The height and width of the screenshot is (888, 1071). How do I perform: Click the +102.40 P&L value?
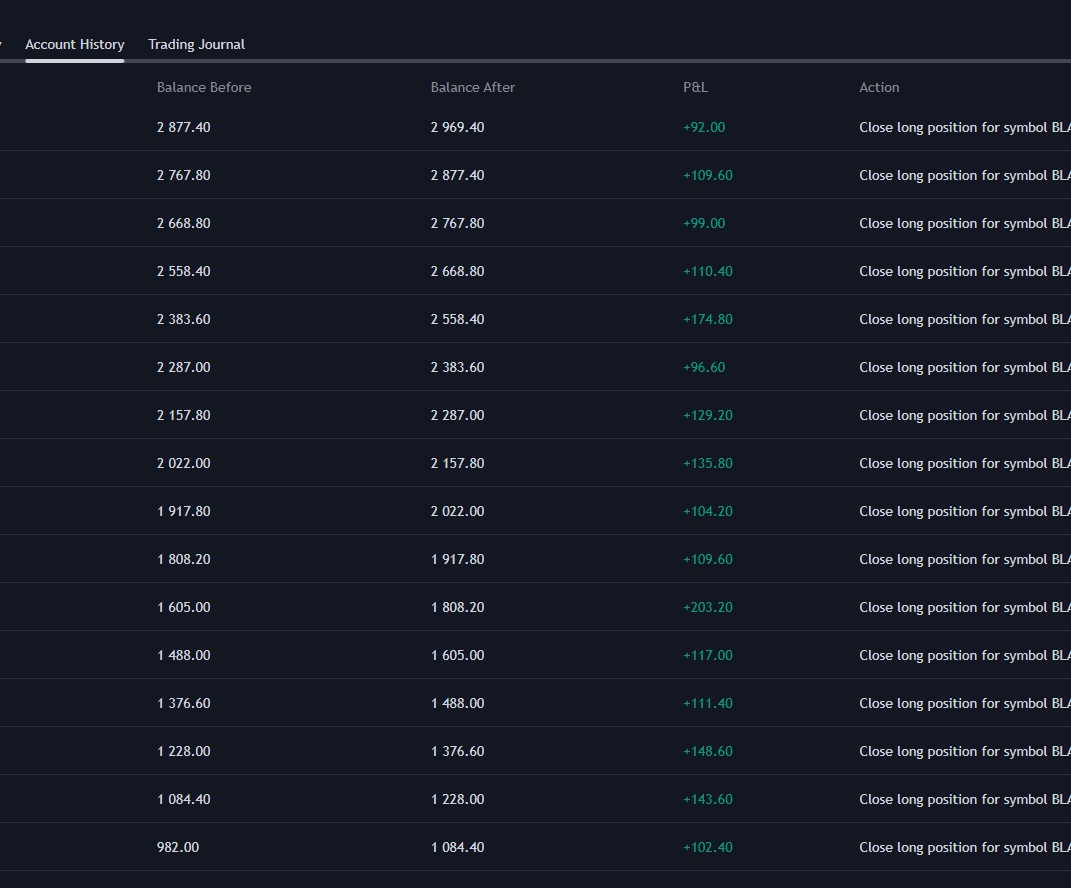click(x=707, y=847)
